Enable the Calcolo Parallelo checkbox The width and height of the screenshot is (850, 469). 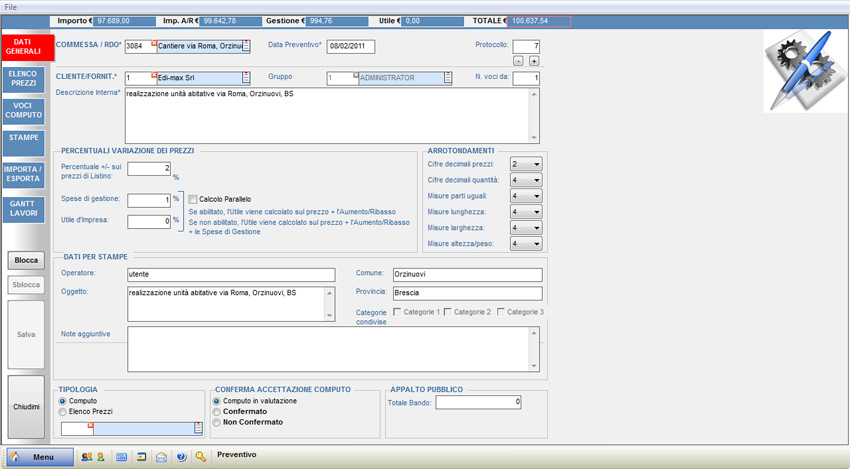tap(193, 200)
